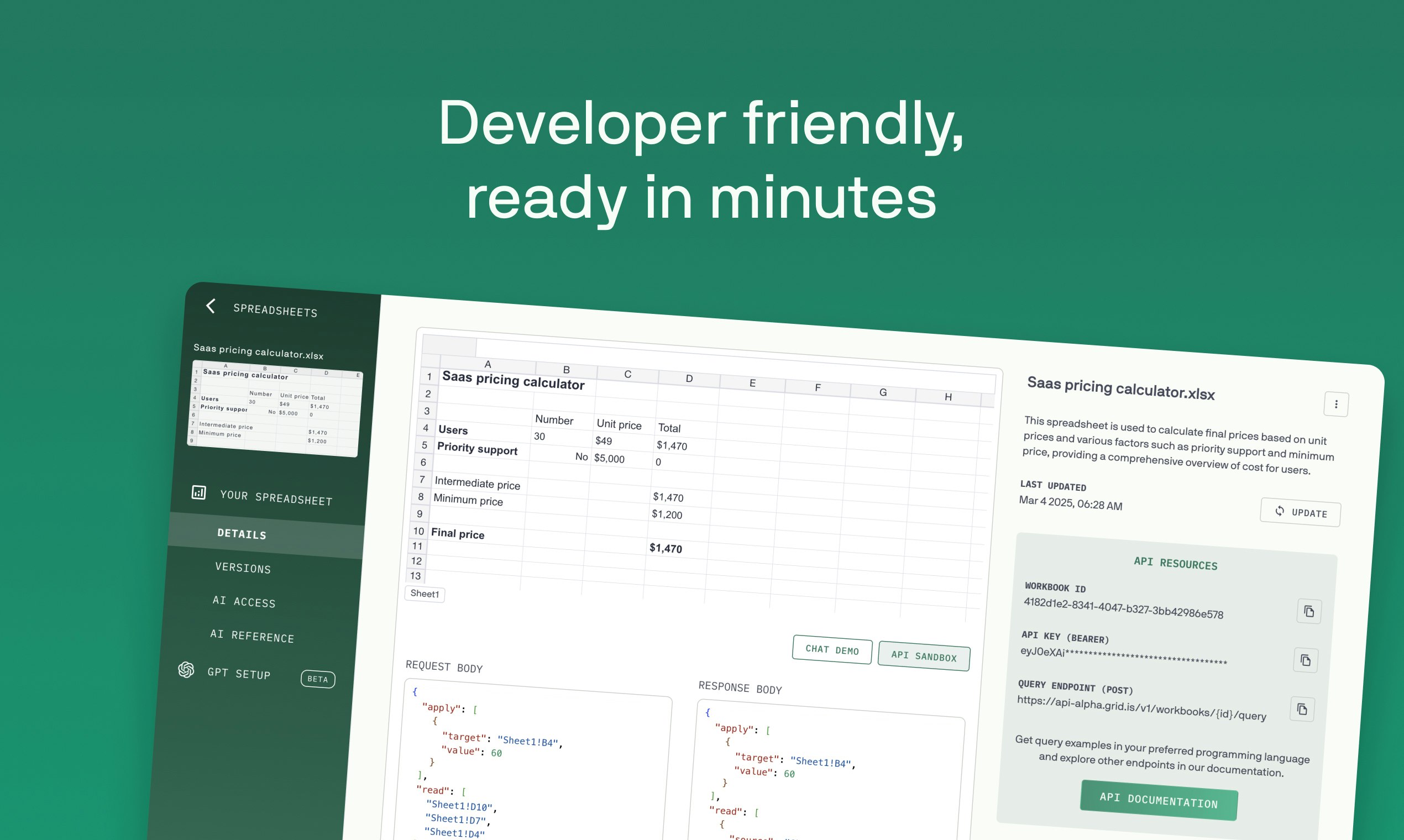Click the Update button
Viewport: 1404px width, 840px height.
(1300, 512)
